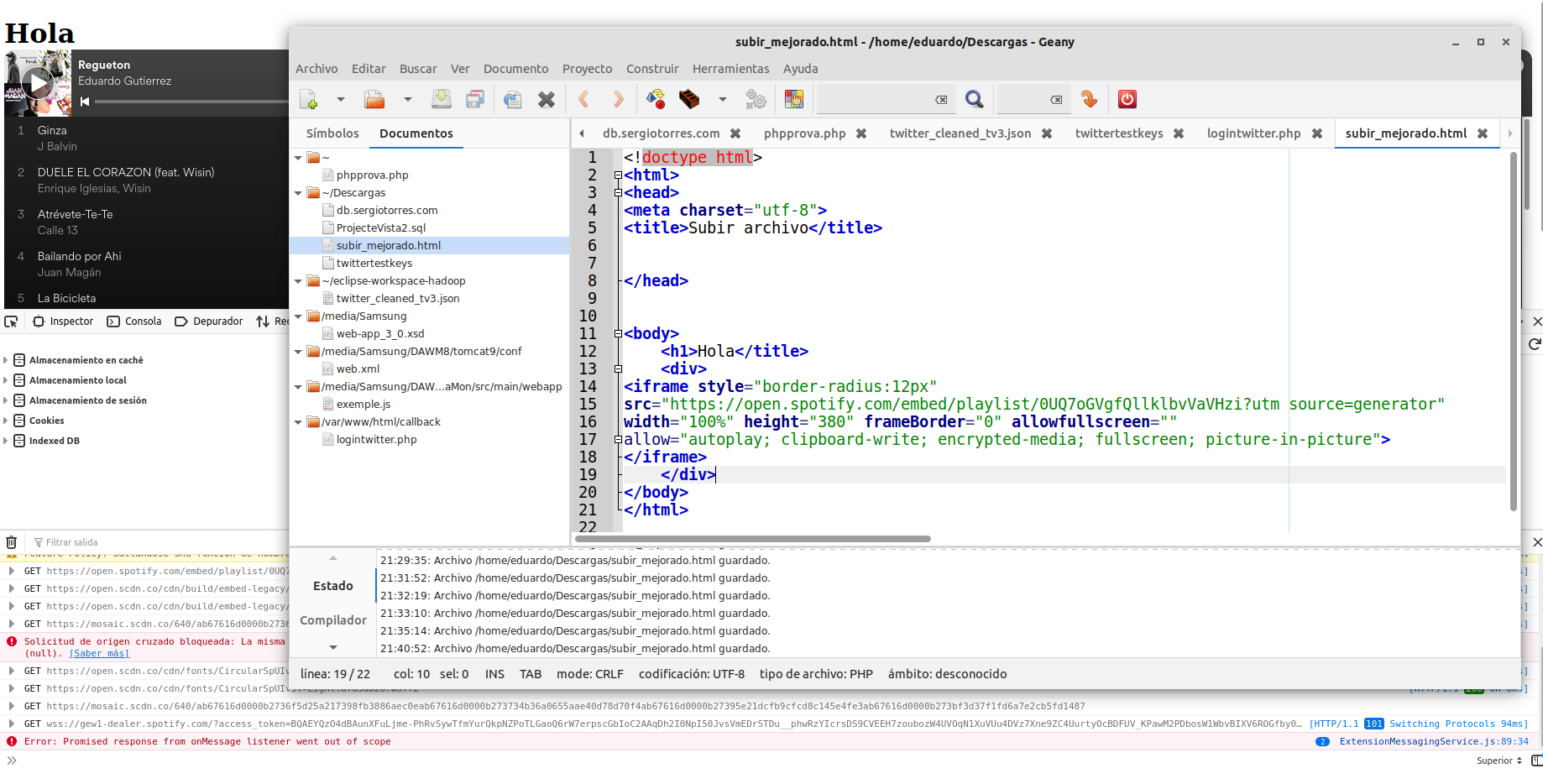Screen dimensions: 1543x784
Task: Open the Inspector tab in devtools
Action: point(63,321)
